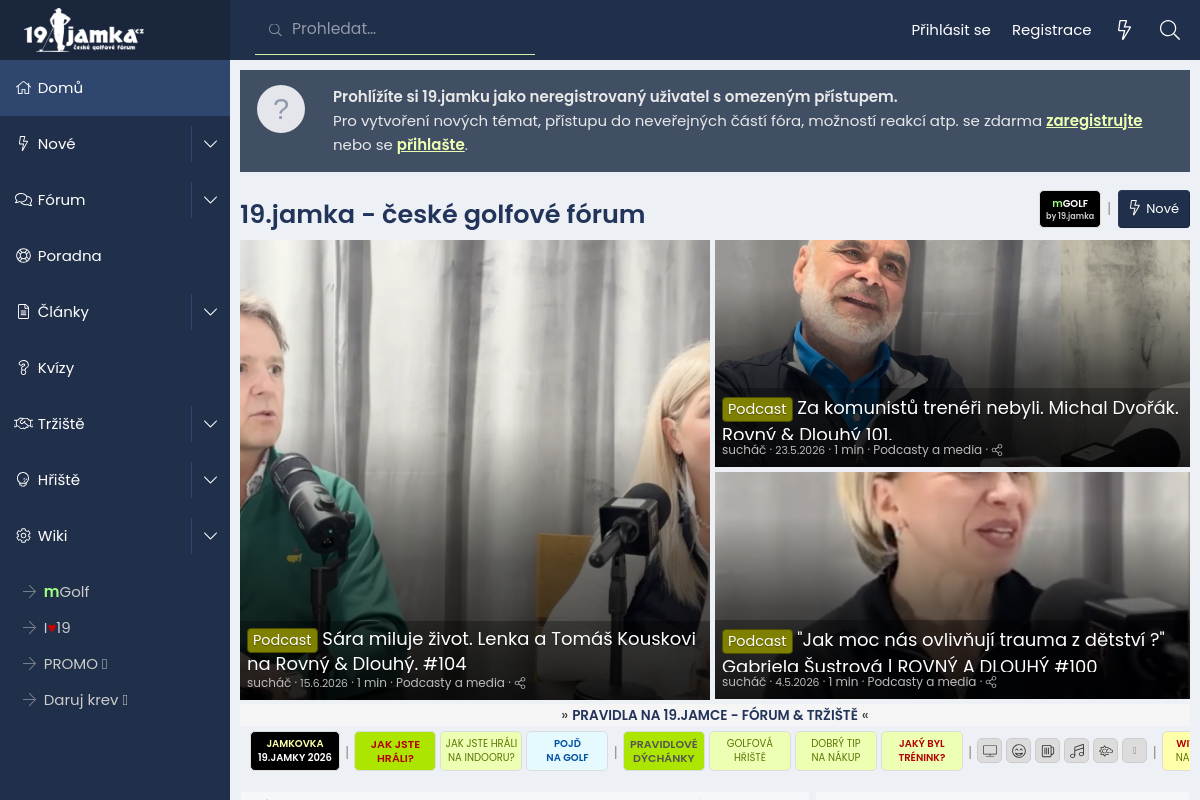Click the search magnifier icon in header
The image size is (1200, 800).
(x=1170, y=30)
